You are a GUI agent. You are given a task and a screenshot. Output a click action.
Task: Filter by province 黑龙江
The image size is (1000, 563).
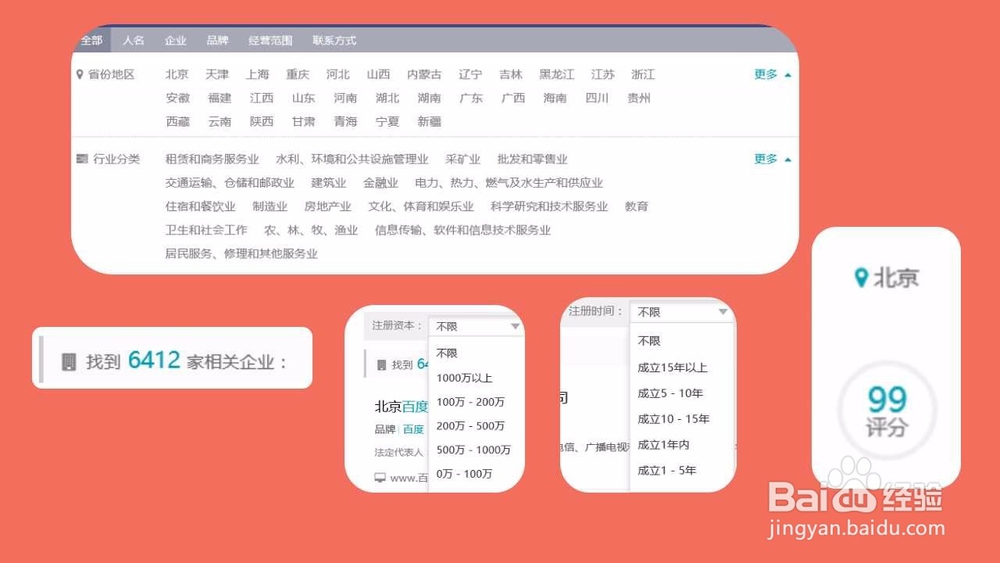click(557, 75)
